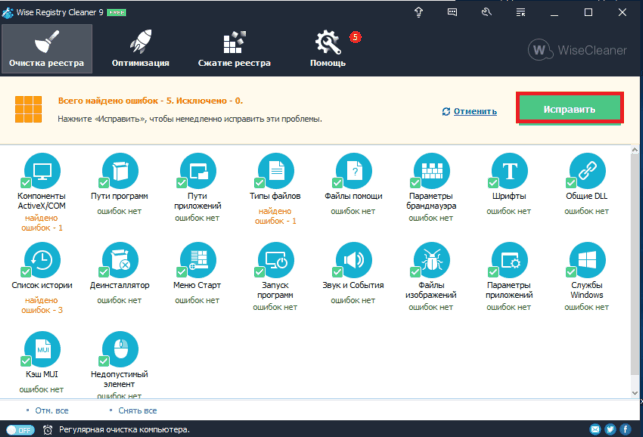Click the WiseCleaner logo
This screenshot has height=437, width=643.
tap(577, 50)
